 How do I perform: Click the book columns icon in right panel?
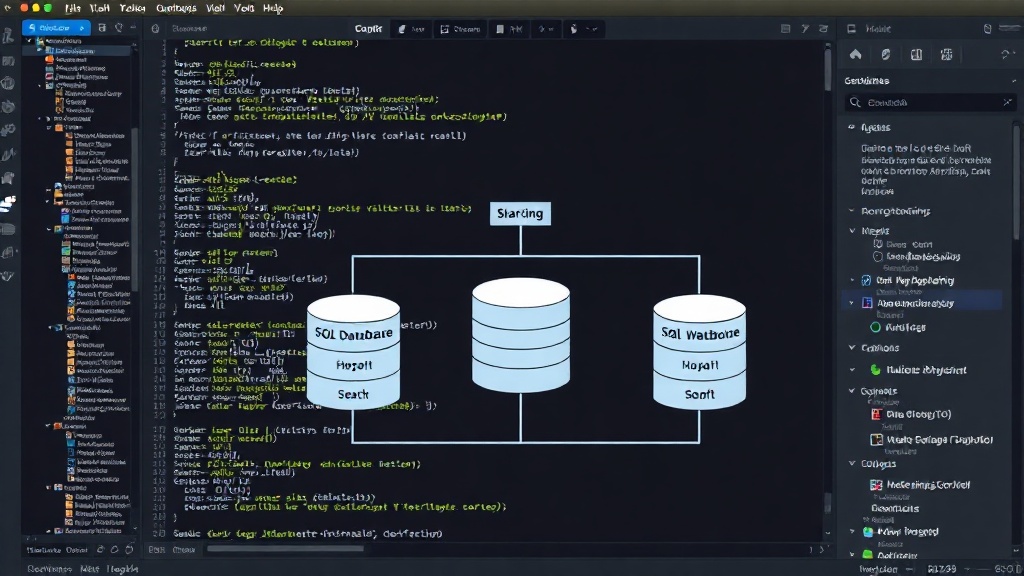(916, 55)
